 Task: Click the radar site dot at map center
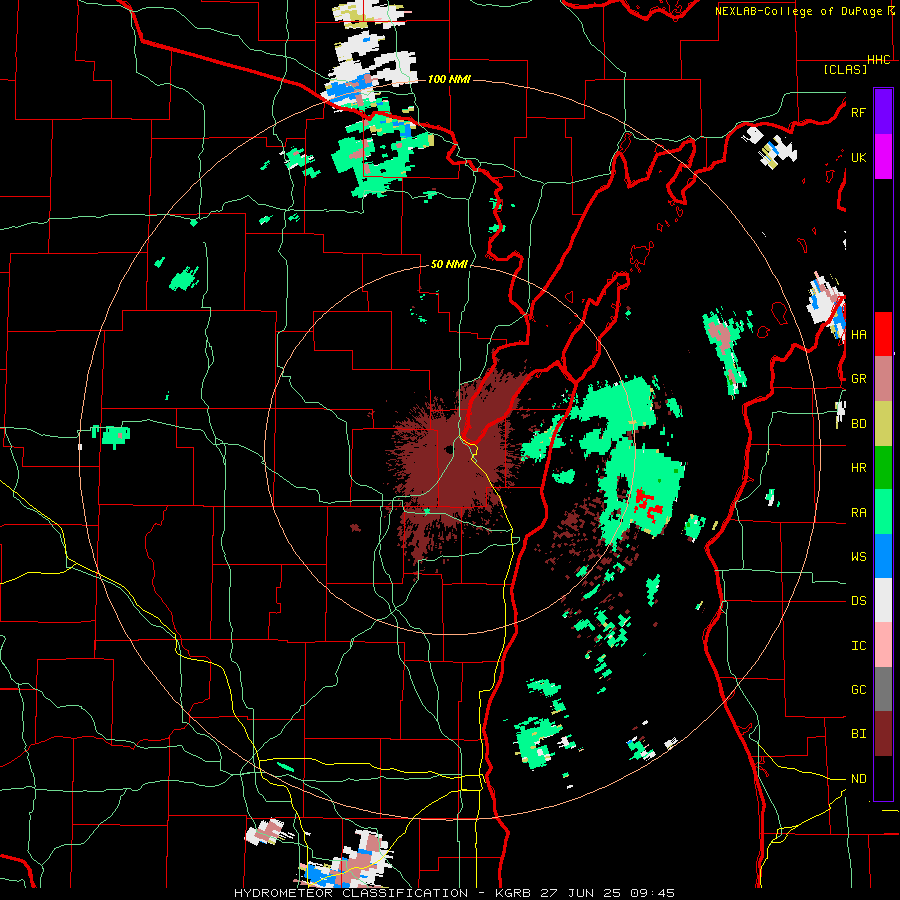449,449
